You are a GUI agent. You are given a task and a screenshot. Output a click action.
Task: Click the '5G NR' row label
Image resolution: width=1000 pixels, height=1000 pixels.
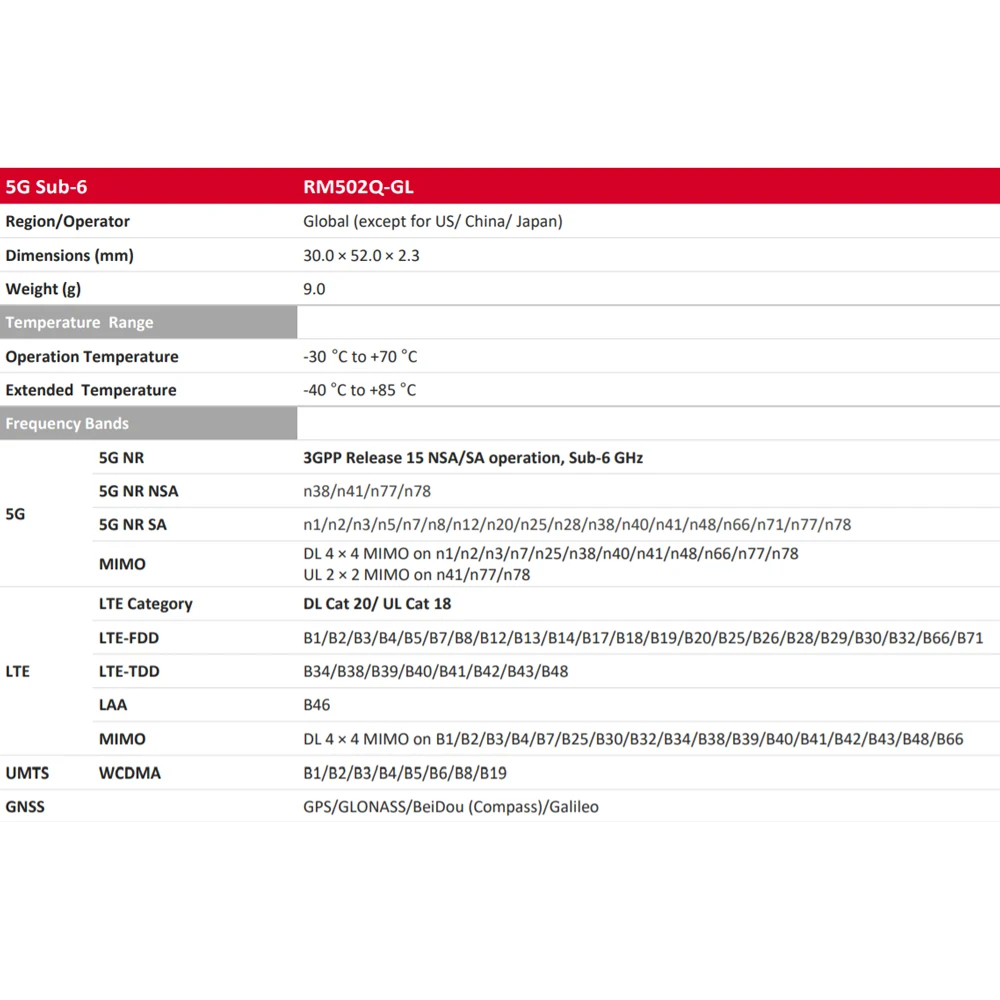[121, 458]
